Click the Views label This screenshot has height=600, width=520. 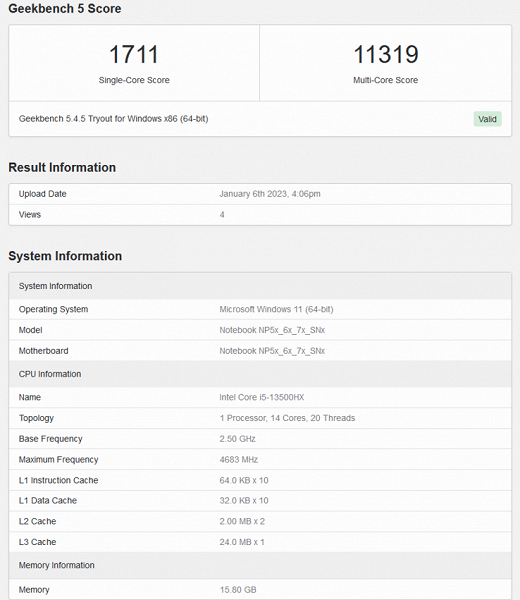[x=30, y=215]
